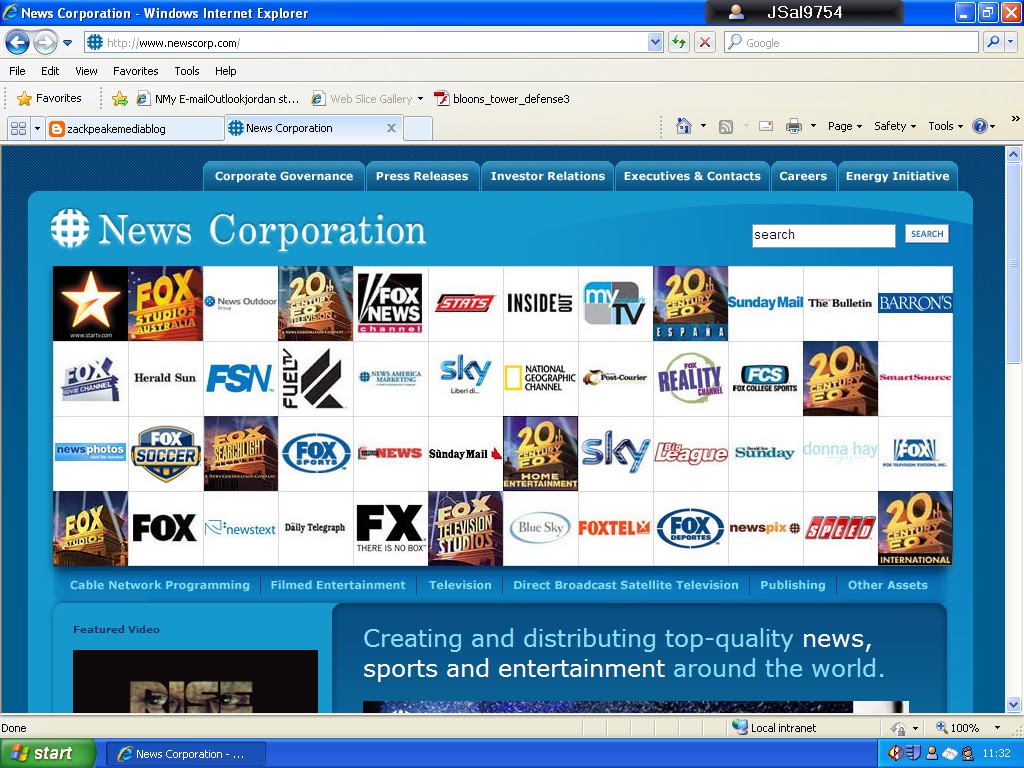The image size is (1024, 768).
Task: Click the Read Mail icon
Action: click(766, 126)
